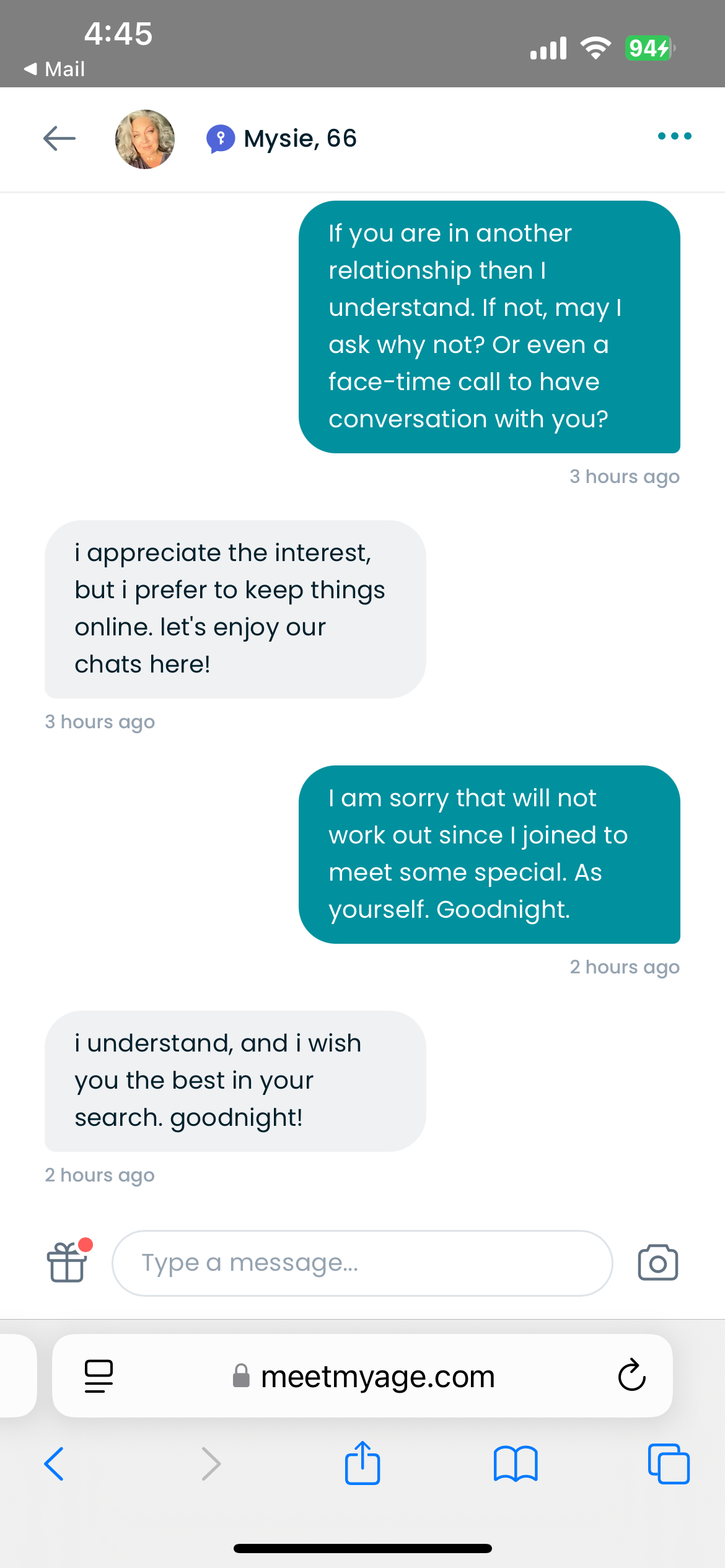Tap the meetmyage.com address bar
Image resolution: width=725 pixels, height=1568 pixels.
coord(378,1377)
